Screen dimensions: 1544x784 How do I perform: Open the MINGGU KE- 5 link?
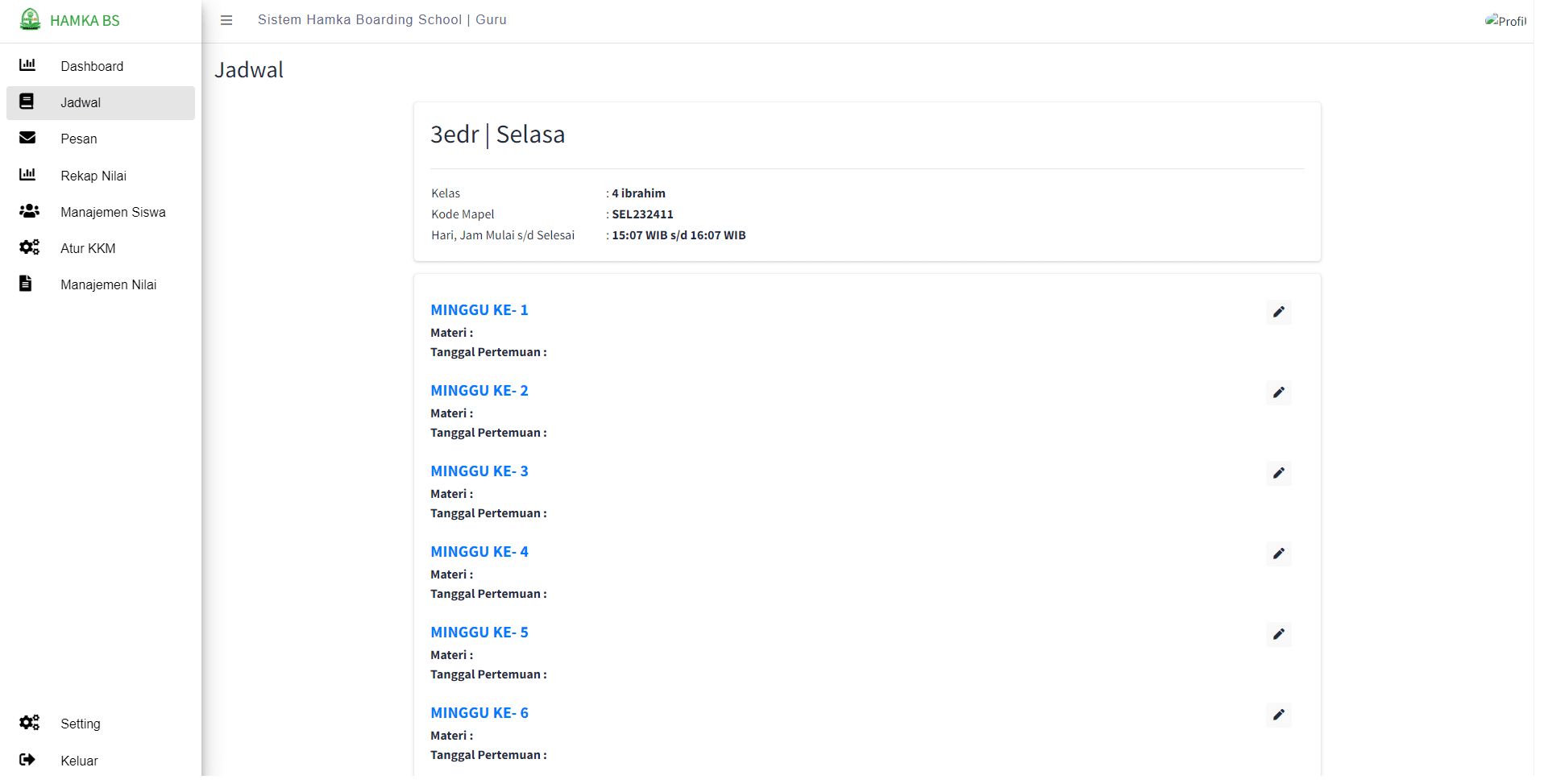[479, 633]
